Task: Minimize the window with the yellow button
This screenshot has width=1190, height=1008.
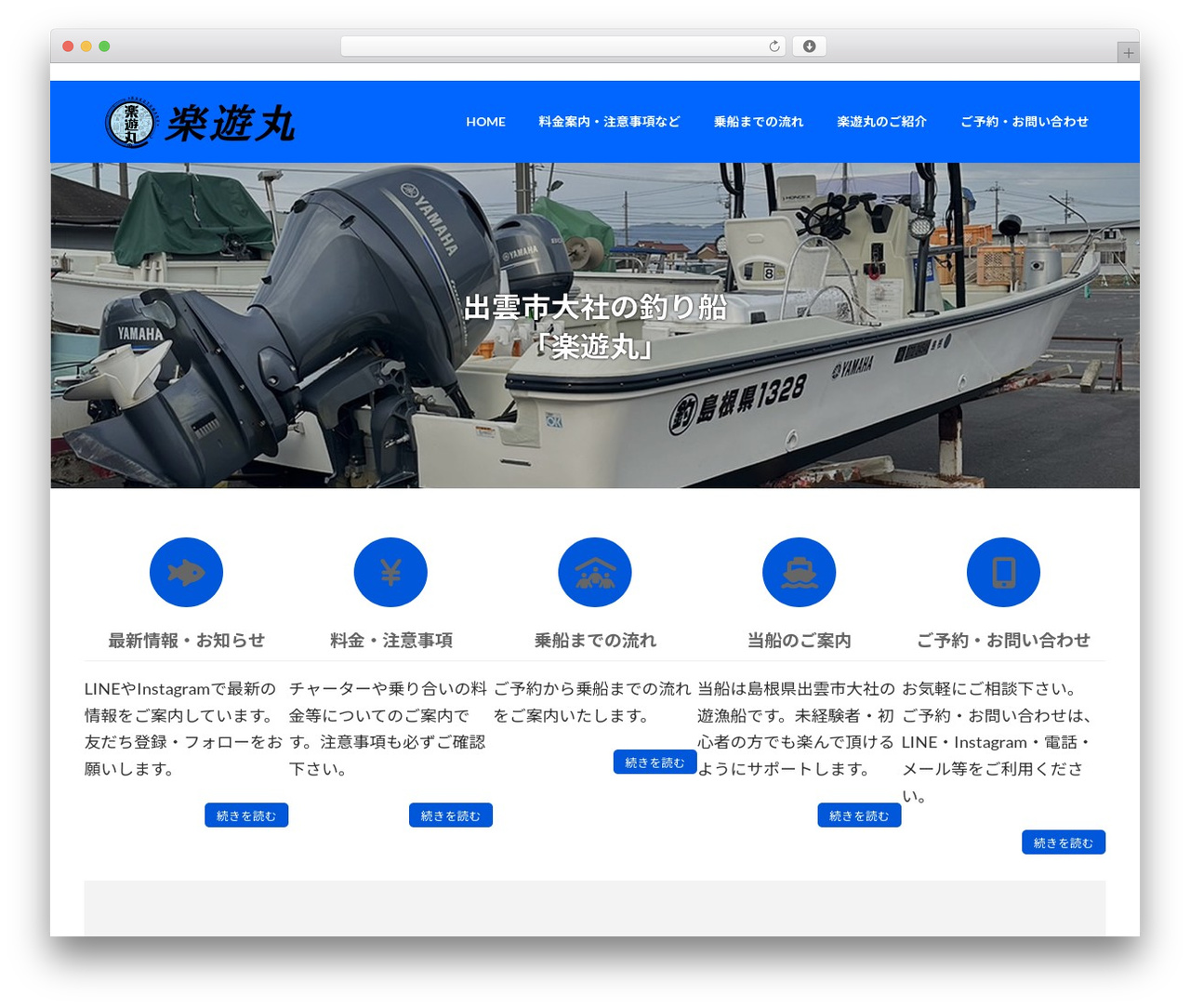Action: click(x=86, y=46)
